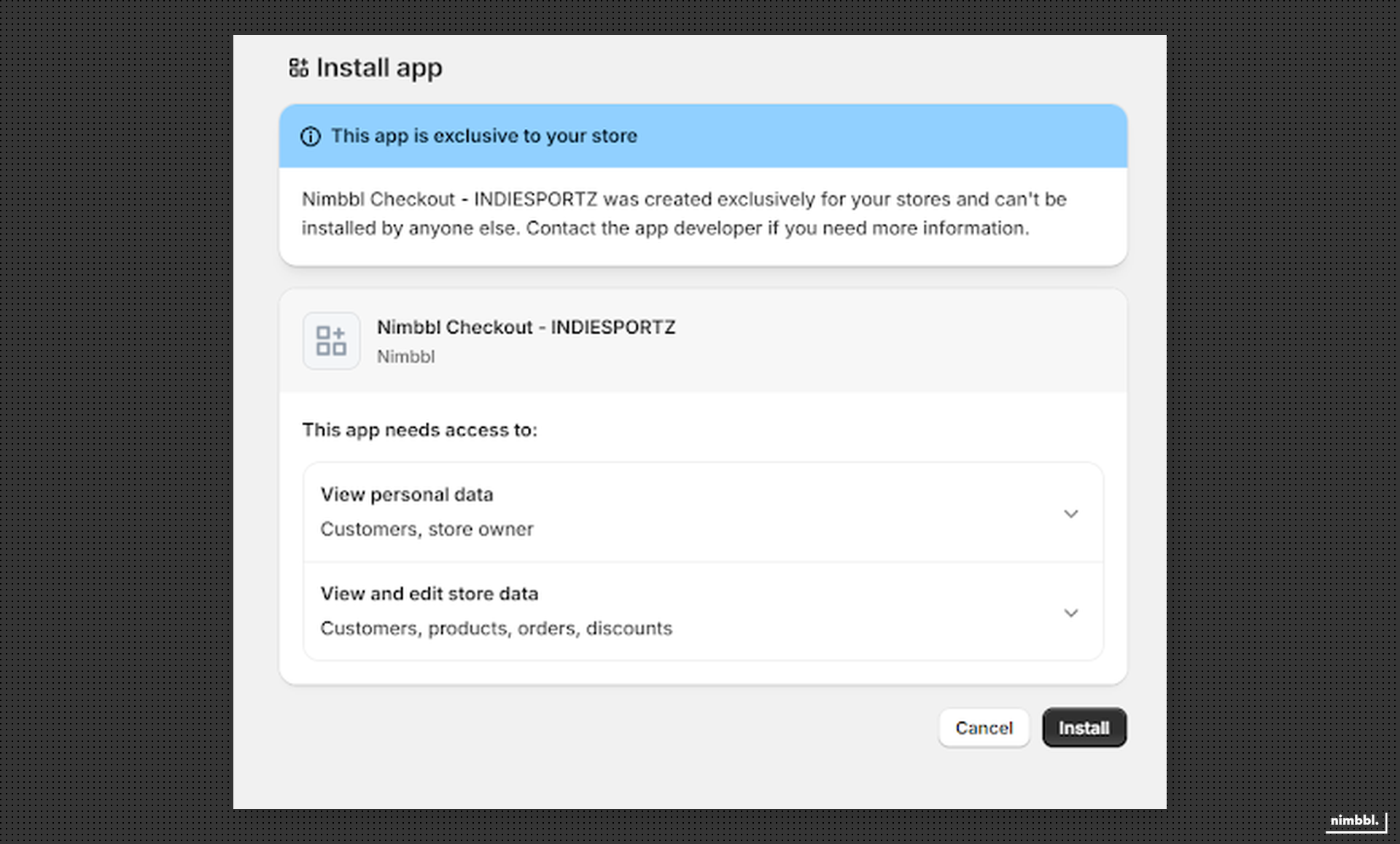1400x844 pixels.
Task: Click the Nimbbl developer name link
Action: [x=406, y=356]
